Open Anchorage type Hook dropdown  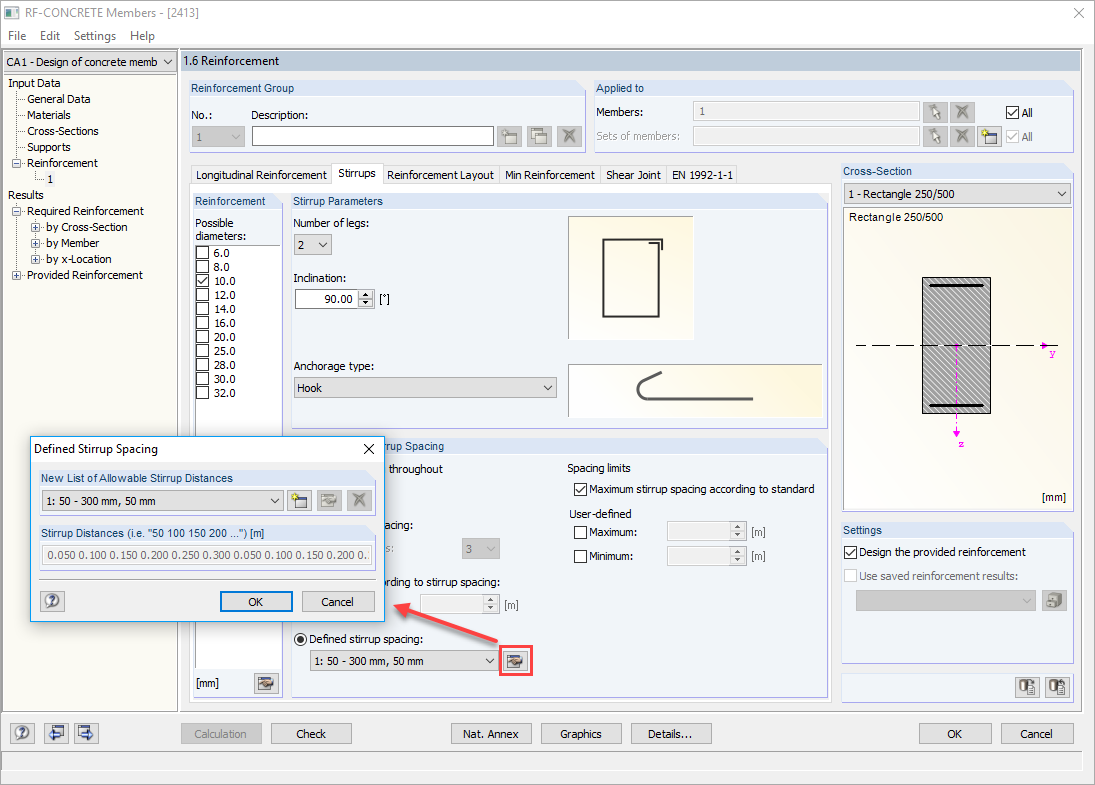(425, 388)
